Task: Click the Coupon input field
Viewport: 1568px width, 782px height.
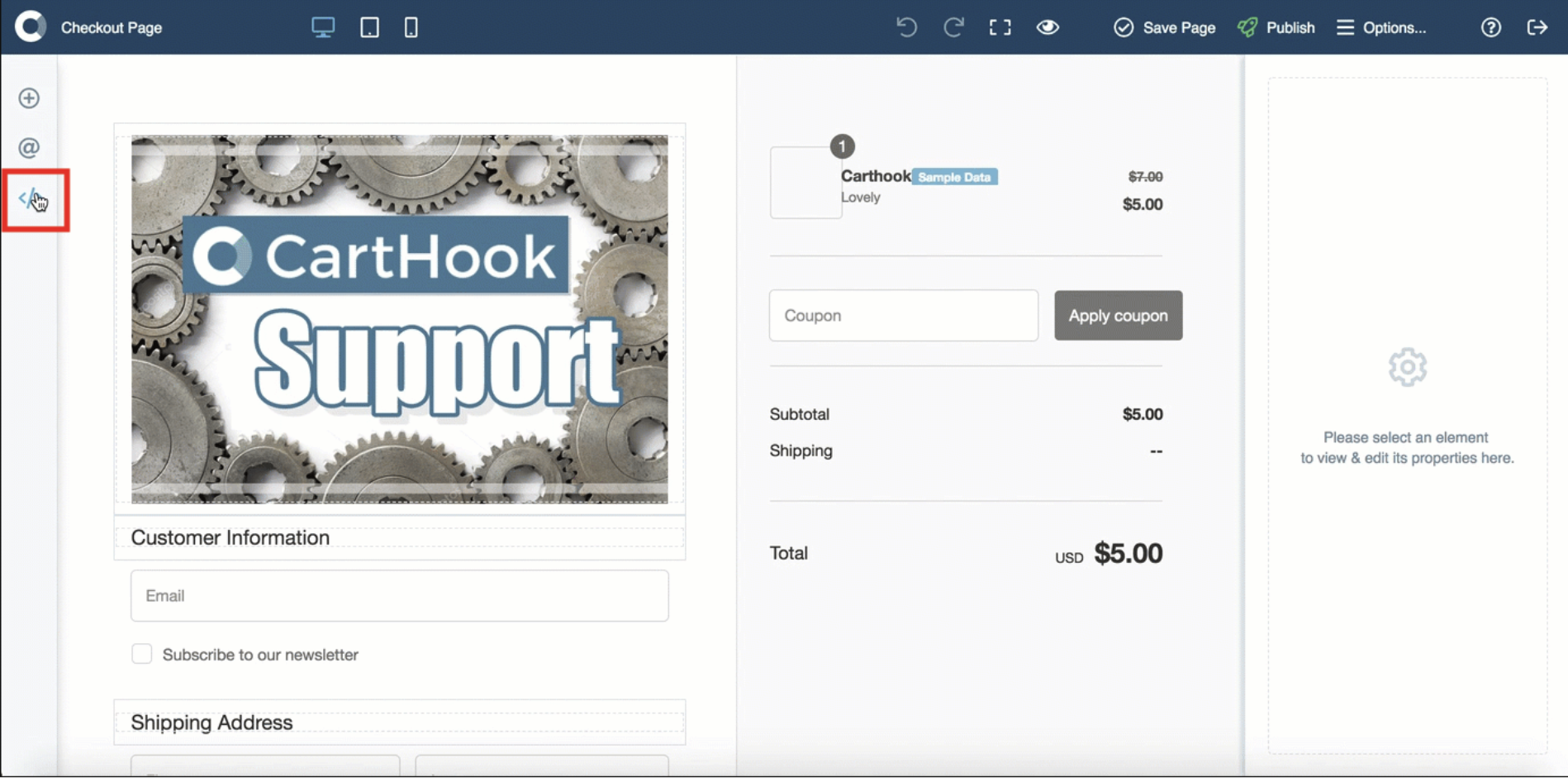Action: pyautogui.click(x=904, y=315)
